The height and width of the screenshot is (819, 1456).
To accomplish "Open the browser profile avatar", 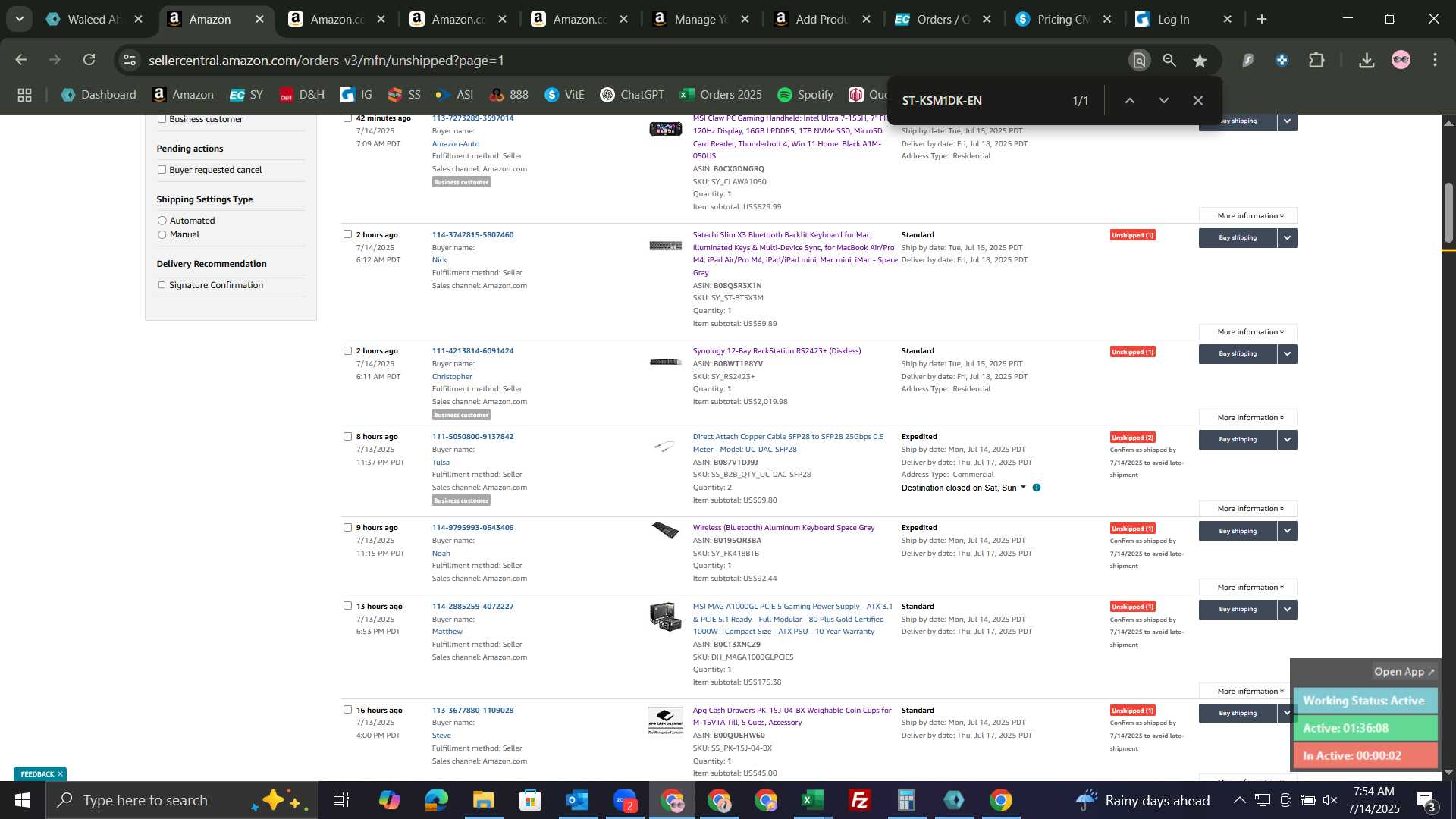I will pos(1401,60).
